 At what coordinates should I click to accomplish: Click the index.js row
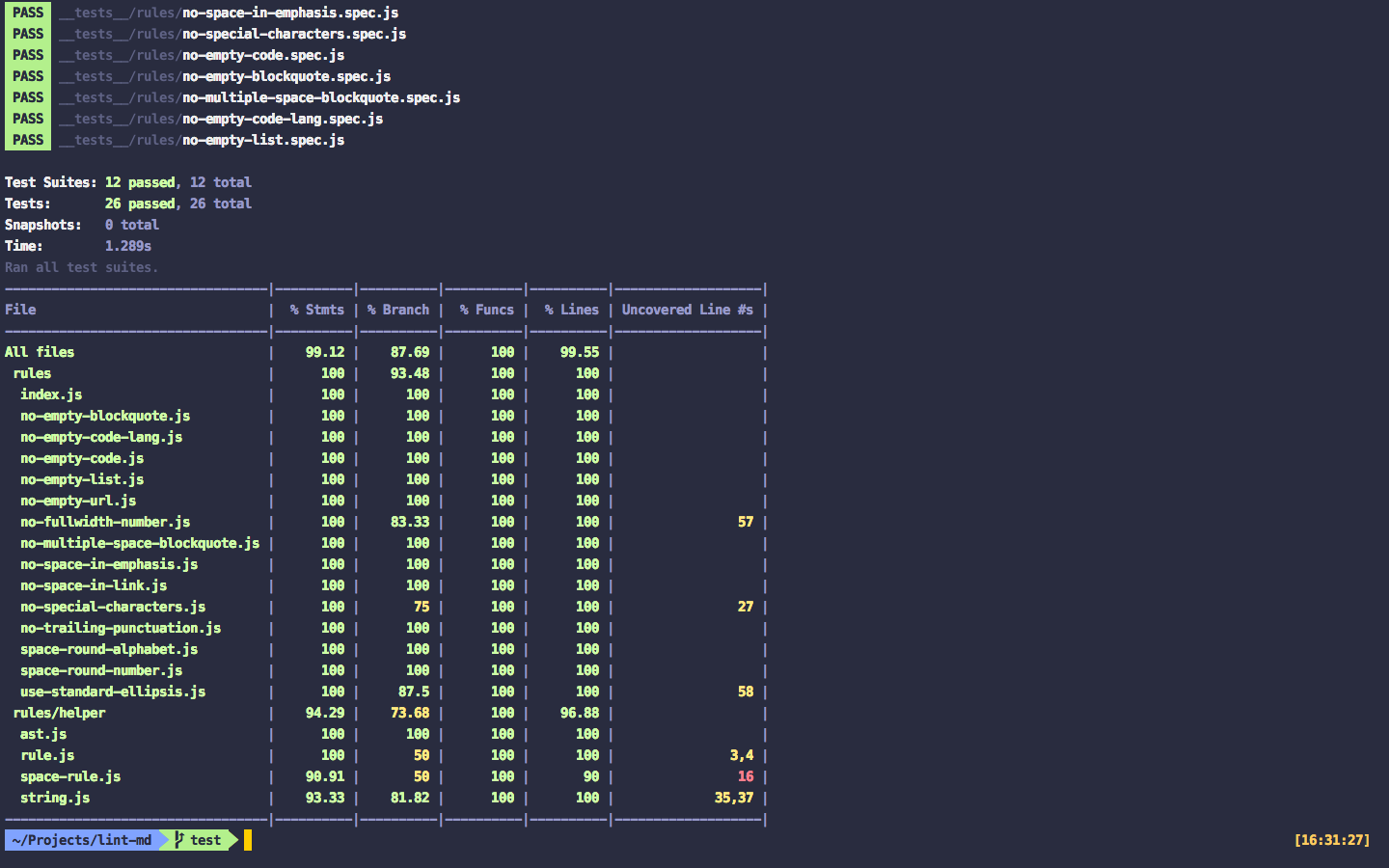point(386,394)
